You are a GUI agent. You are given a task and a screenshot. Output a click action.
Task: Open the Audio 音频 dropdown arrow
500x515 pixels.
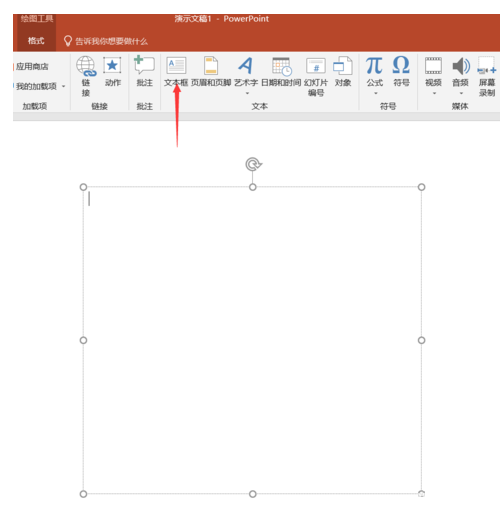(x=461, y=93)
